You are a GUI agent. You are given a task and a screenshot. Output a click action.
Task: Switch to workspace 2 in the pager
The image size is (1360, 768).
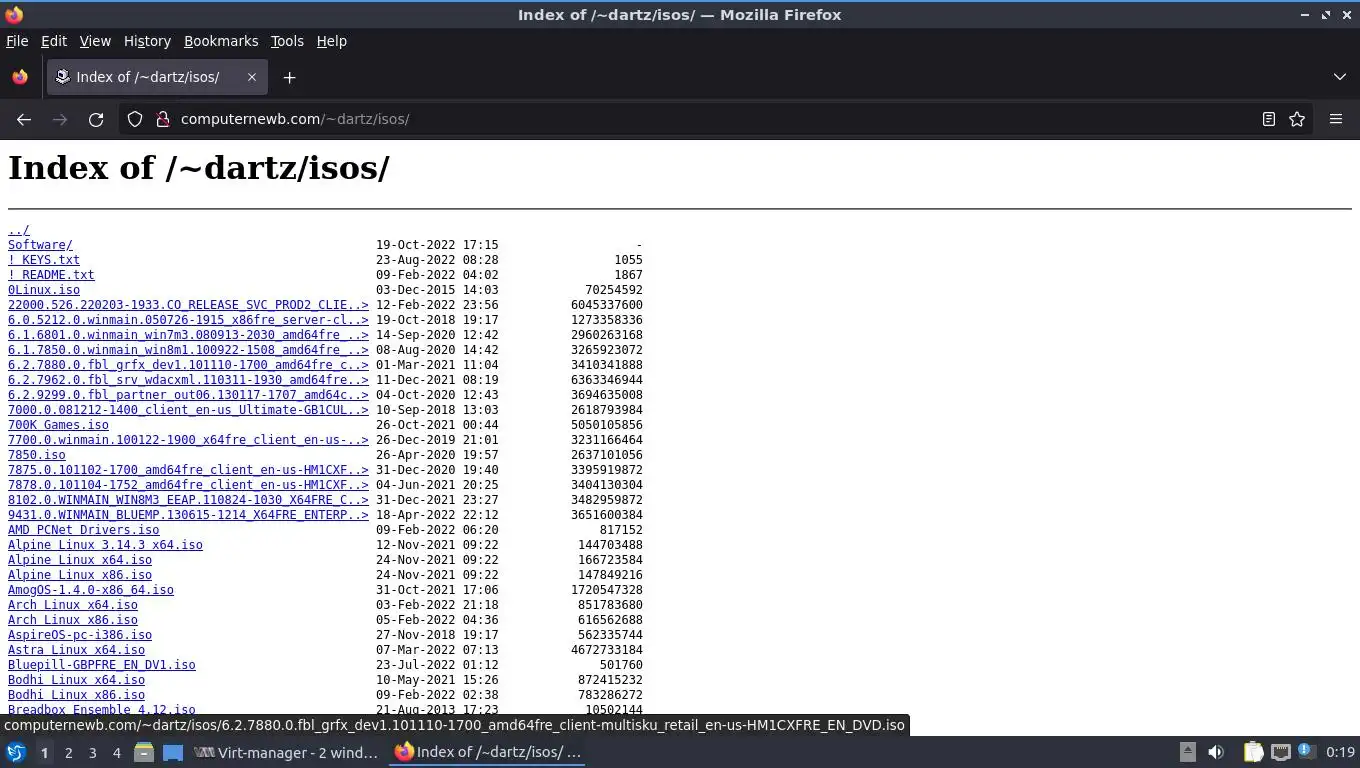68,752
